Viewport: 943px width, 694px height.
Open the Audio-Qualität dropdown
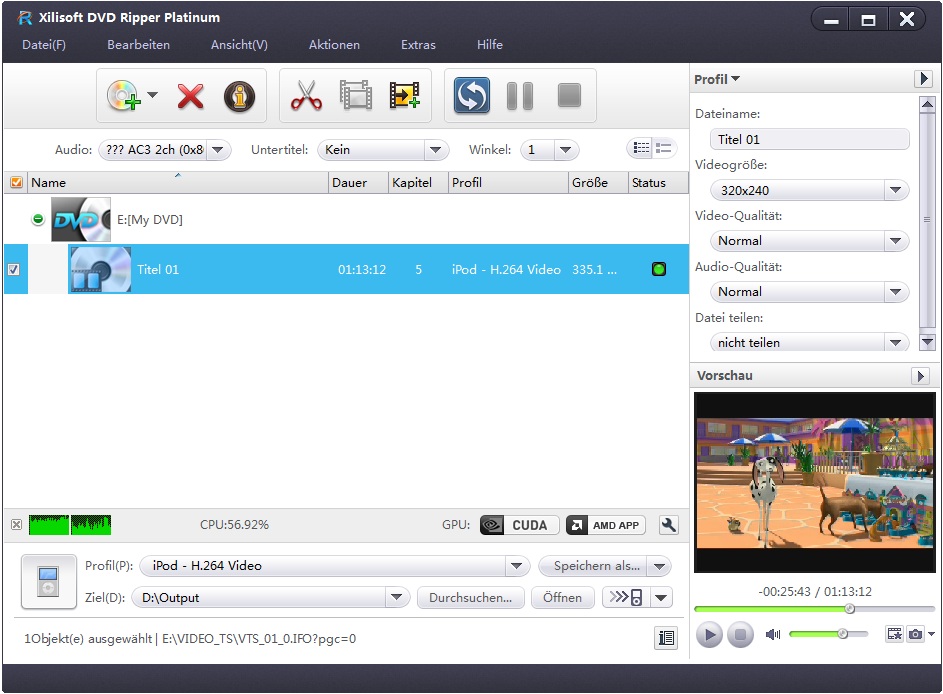tap(895, 292)
